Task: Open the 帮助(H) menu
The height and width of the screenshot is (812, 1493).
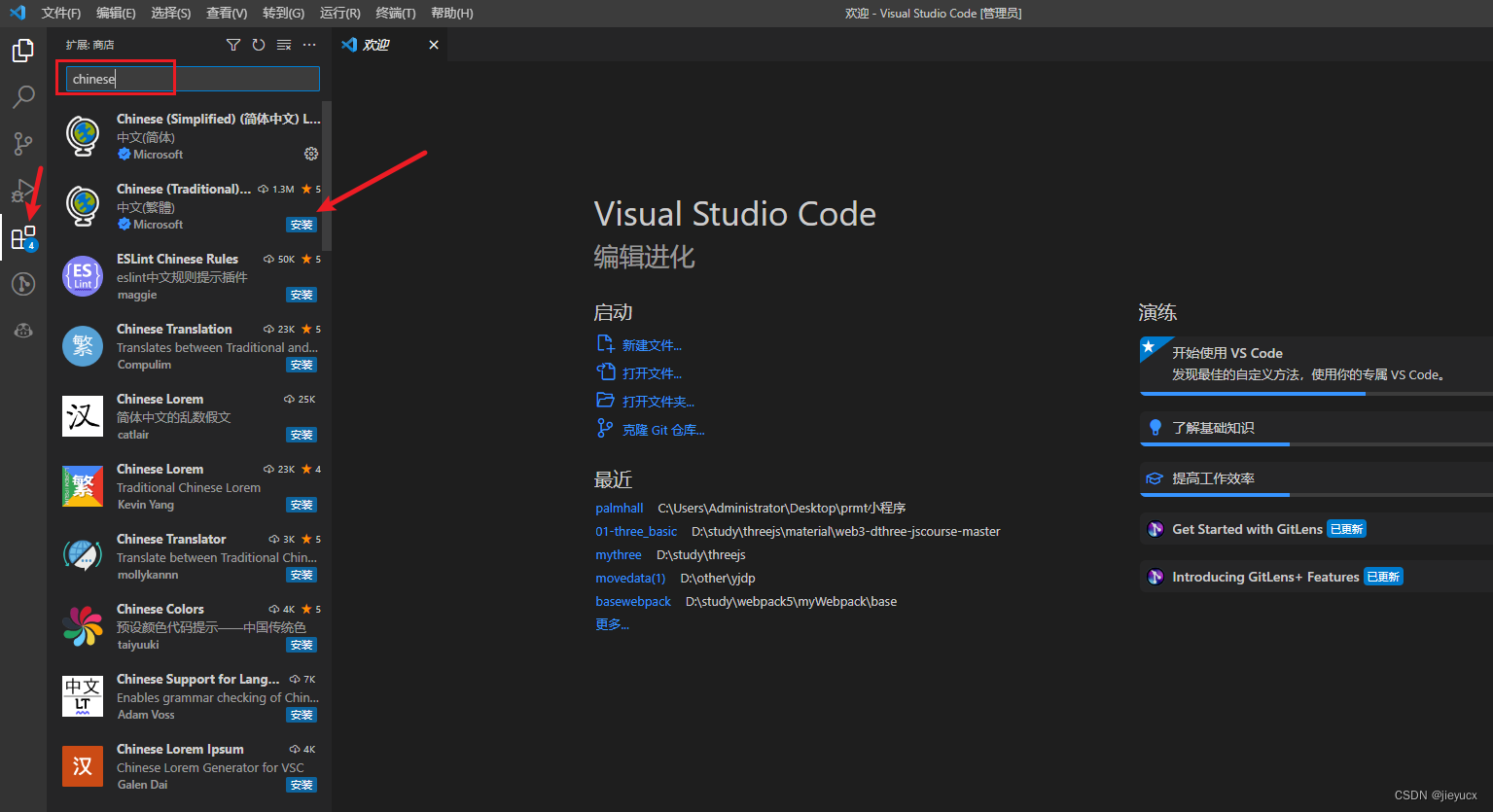Action: (x=451, y=13)
